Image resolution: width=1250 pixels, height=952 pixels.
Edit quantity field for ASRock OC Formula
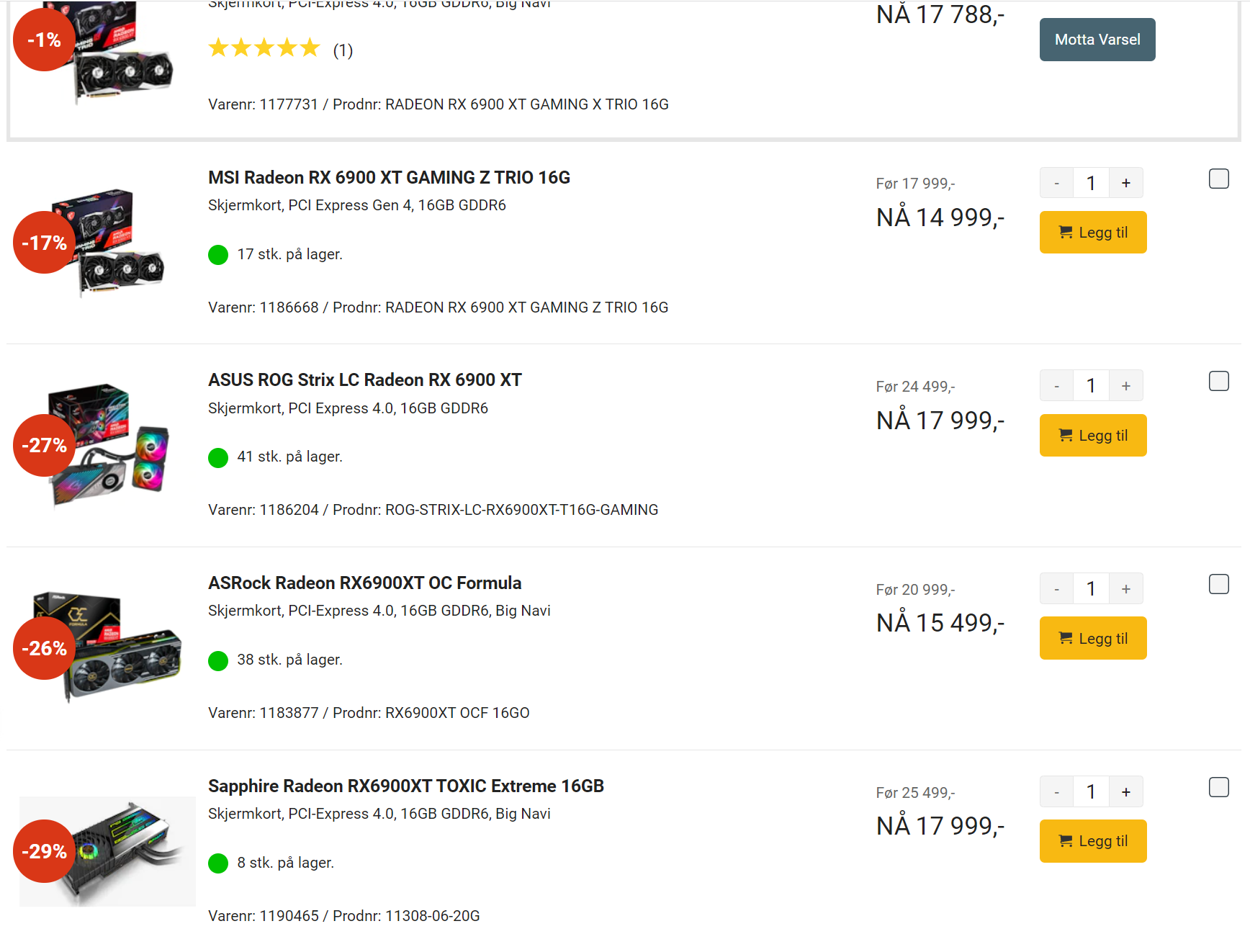1091,589
